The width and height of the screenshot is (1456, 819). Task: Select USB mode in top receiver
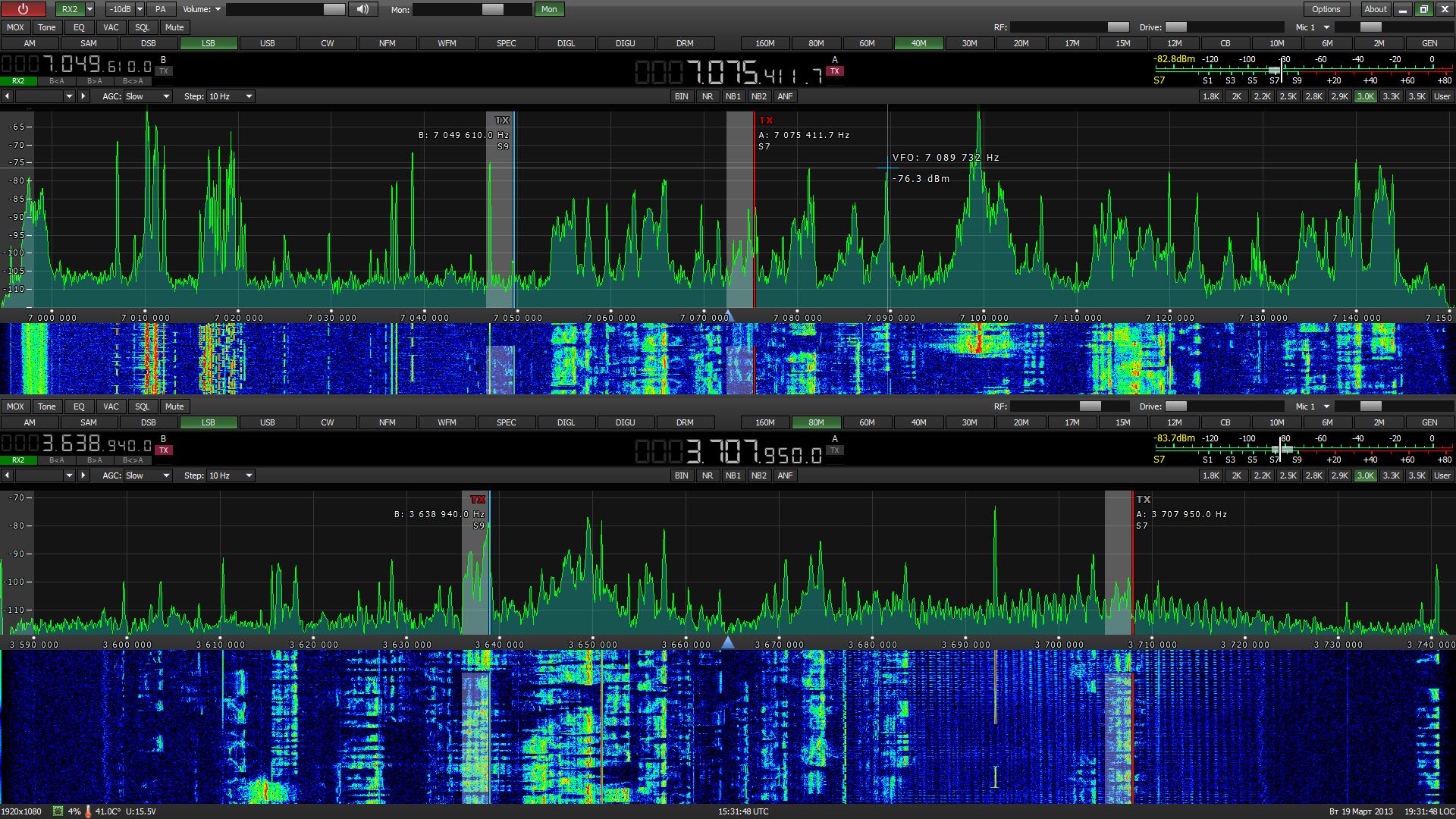pyautogui.click(x=267, y=43)
